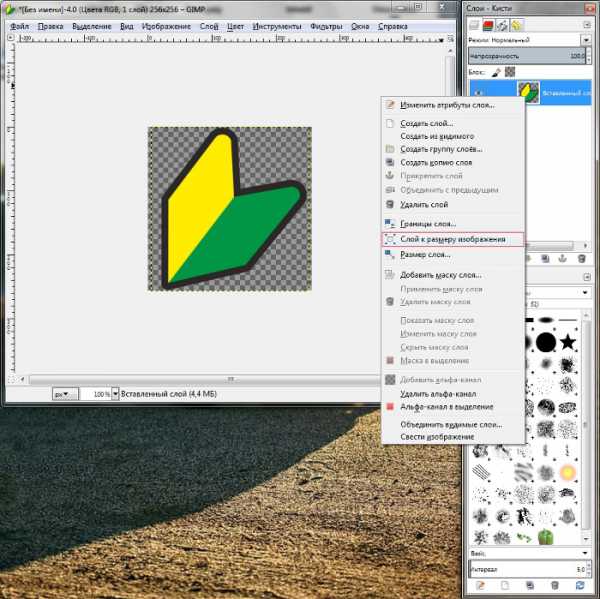This screenshot has height=599, width=600.
Task: Choose 'Альфа-канал в выделение' in context menu
Action: tap(453, 406)
